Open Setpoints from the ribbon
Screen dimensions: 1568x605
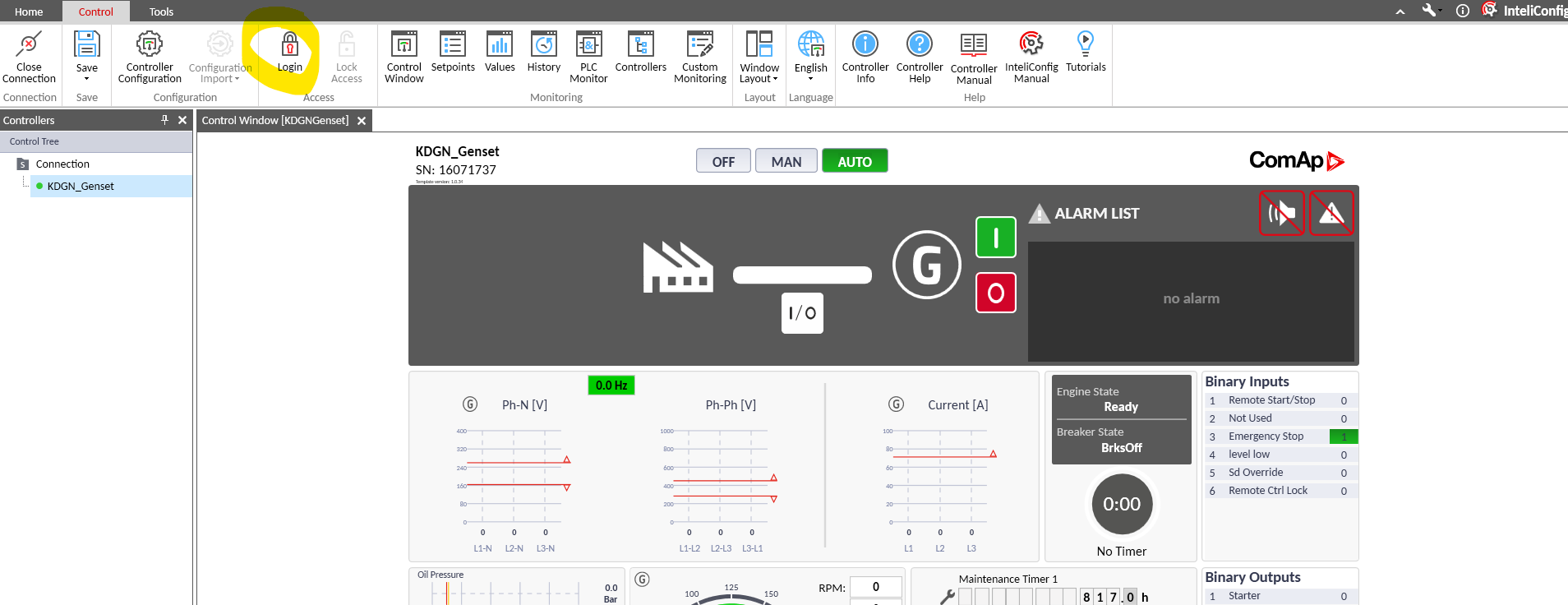point(453,52)
